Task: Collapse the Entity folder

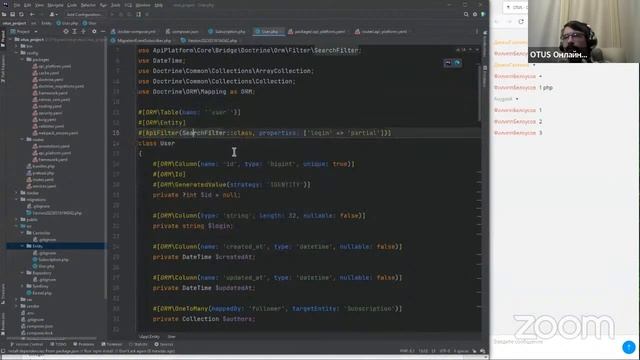Action: (x=22, y=246)
